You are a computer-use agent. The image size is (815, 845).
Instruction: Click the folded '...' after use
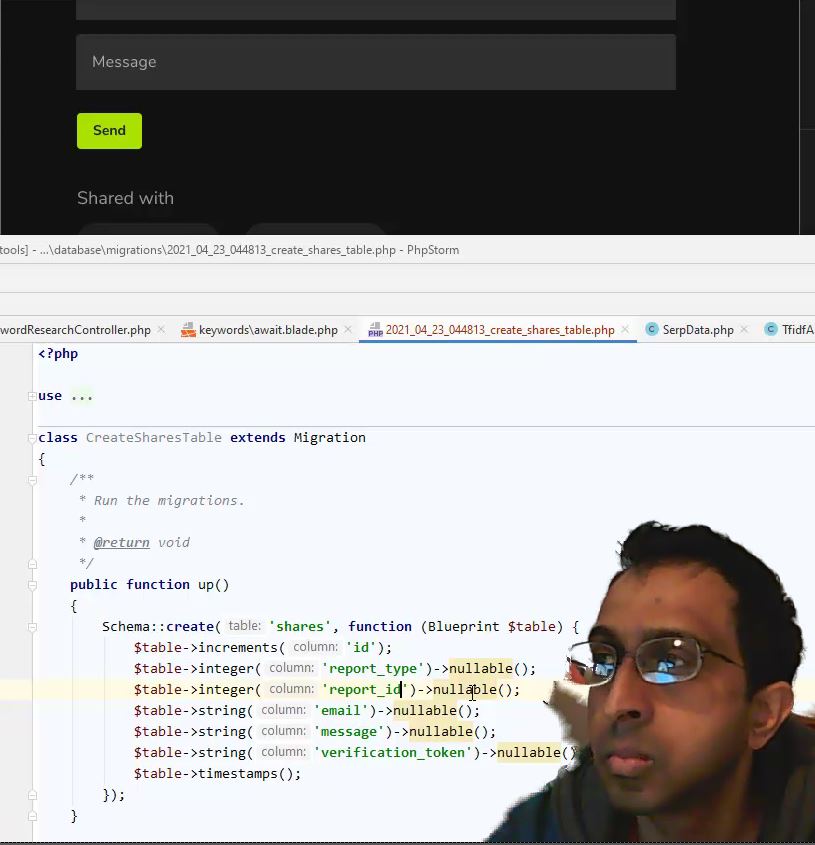tap(82, 396)
